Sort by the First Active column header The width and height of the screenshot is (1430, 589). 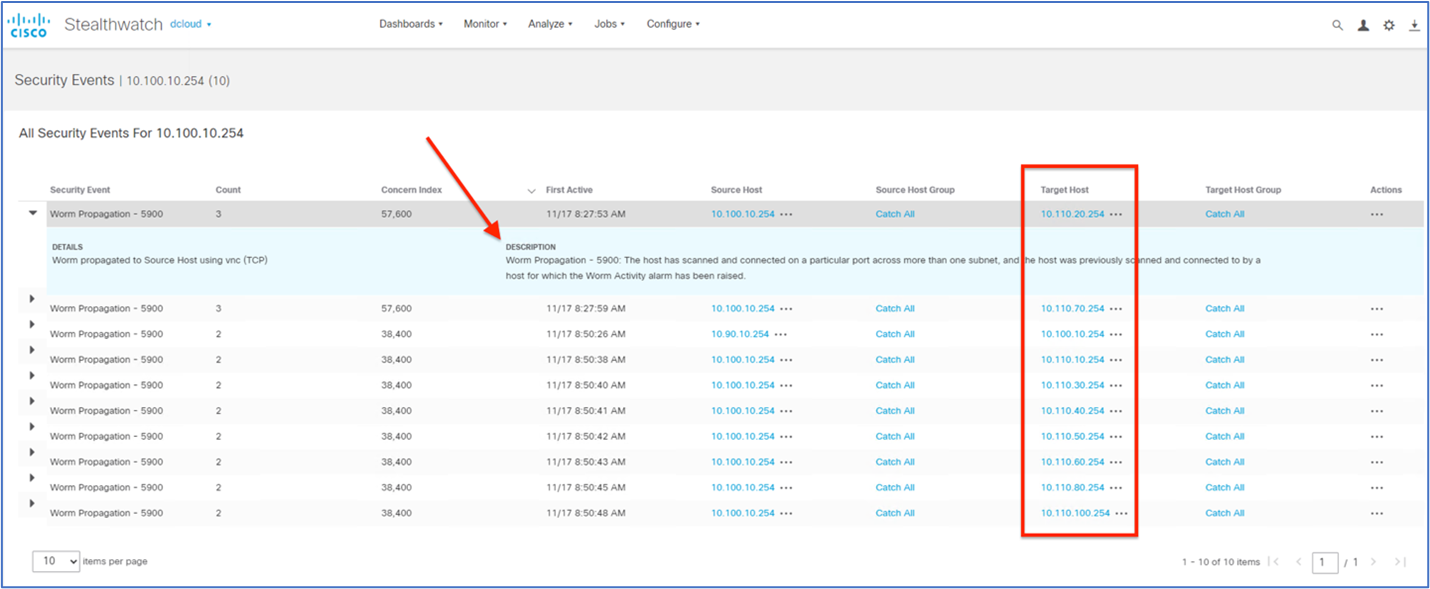[569, 190]
